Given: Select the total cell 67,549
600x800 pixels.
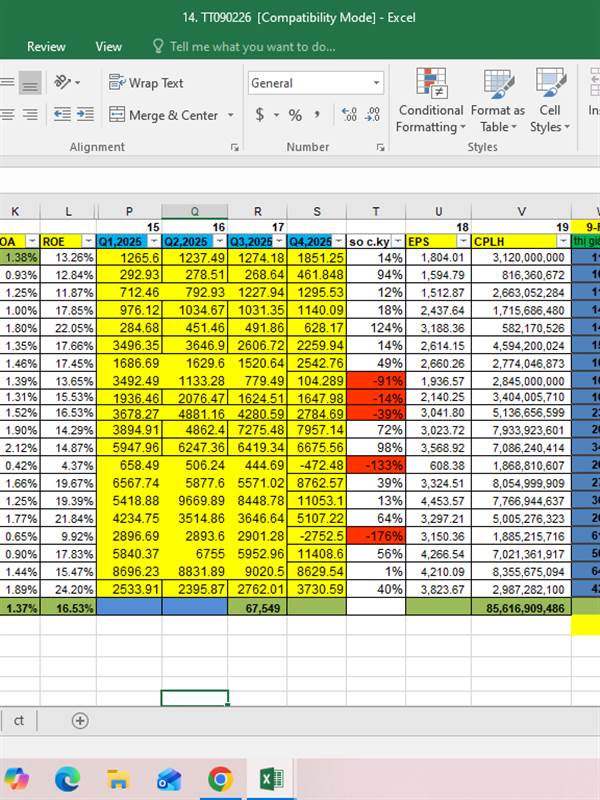Looking at the screenshot, I should (257, 608).
